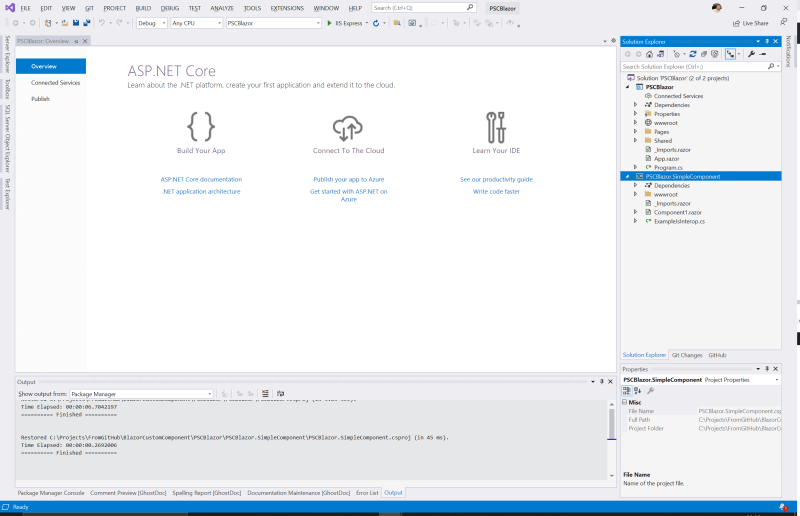The height and width of the screenshot is (516, 800).
Task: Expand the Pages folder in Solution Explorer
Action: tap(635, 132)
